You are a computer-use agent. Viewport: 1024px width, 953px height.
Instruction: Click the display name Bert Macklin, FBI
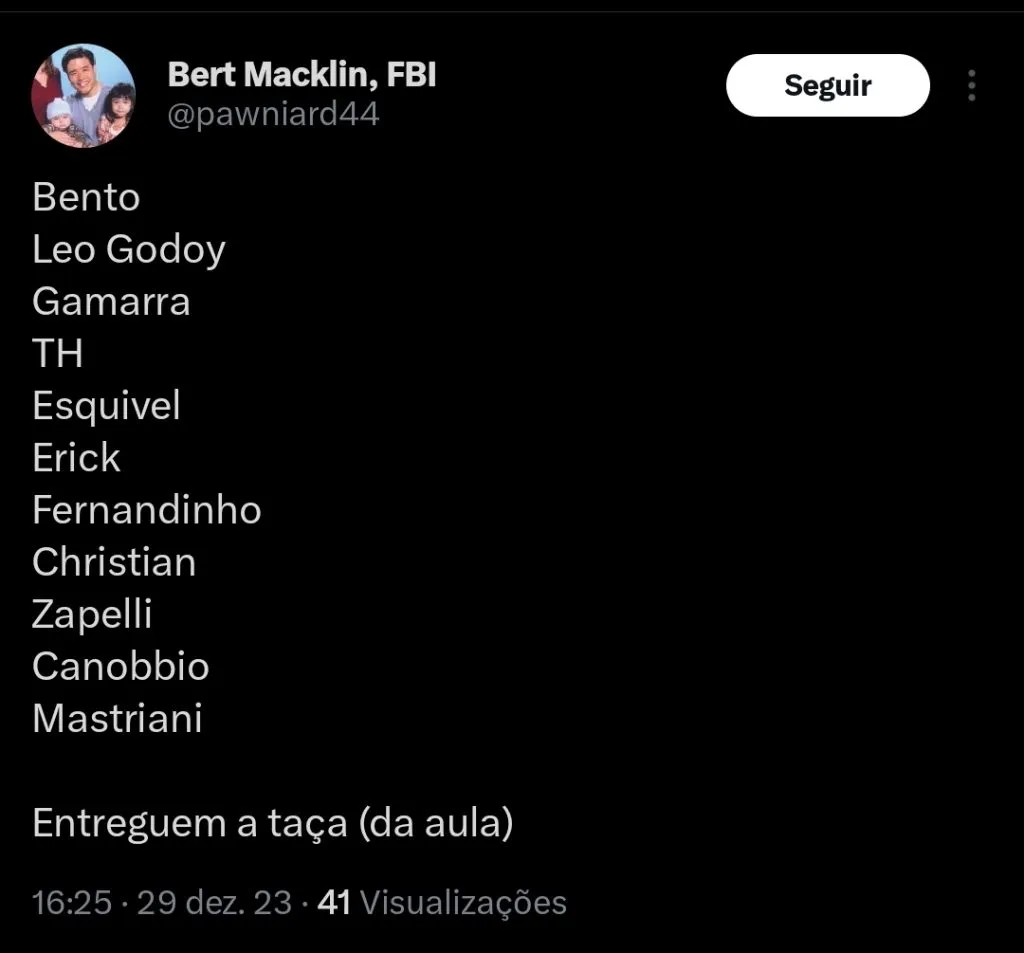(x=302, y=74)
